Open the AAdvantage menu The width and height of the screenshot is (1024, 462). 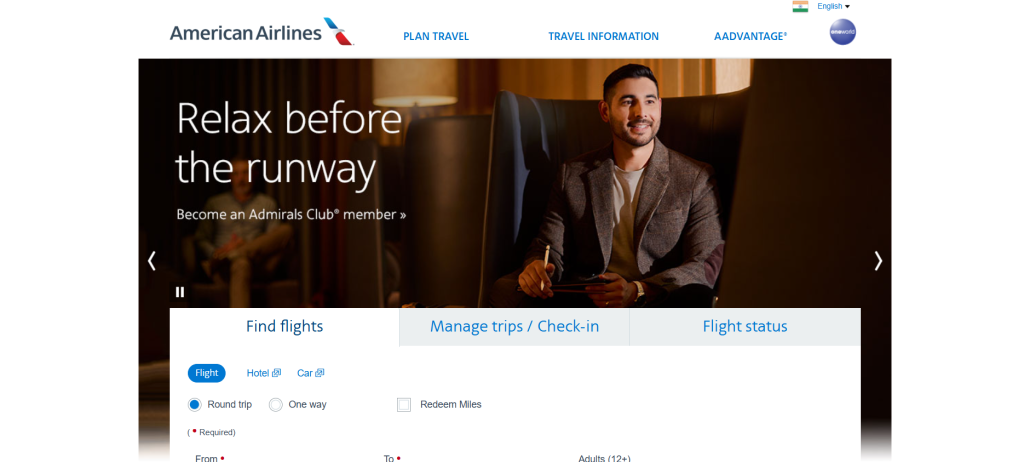(750, 37)
